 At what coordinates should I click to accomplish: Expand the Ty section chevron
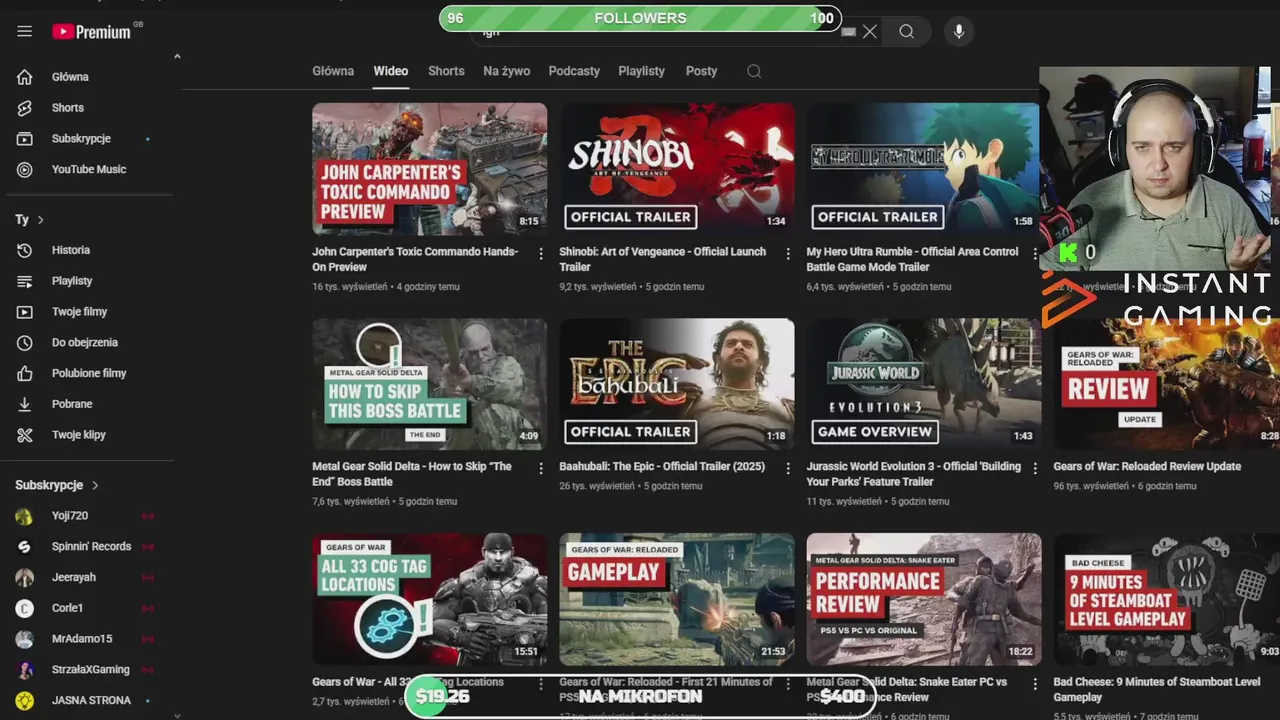tap(40, 220)
